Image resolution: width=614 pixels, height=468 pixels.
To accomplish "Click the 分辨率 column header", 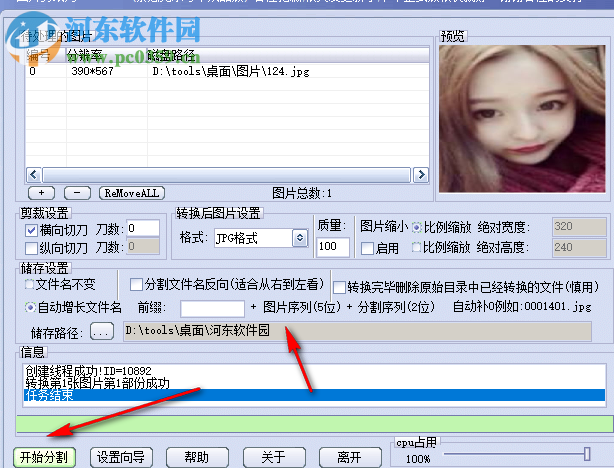I will [x=106, y=55].
